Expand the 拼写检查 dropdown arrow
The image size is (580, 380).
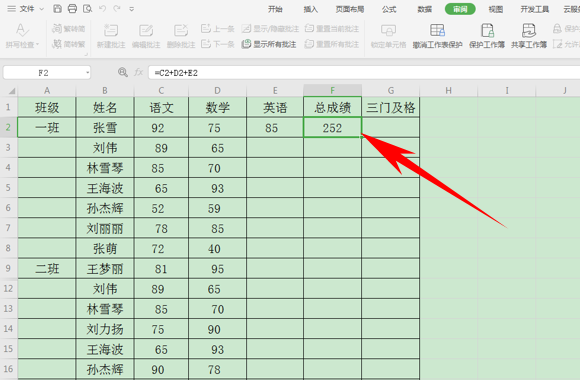point(37,45)
